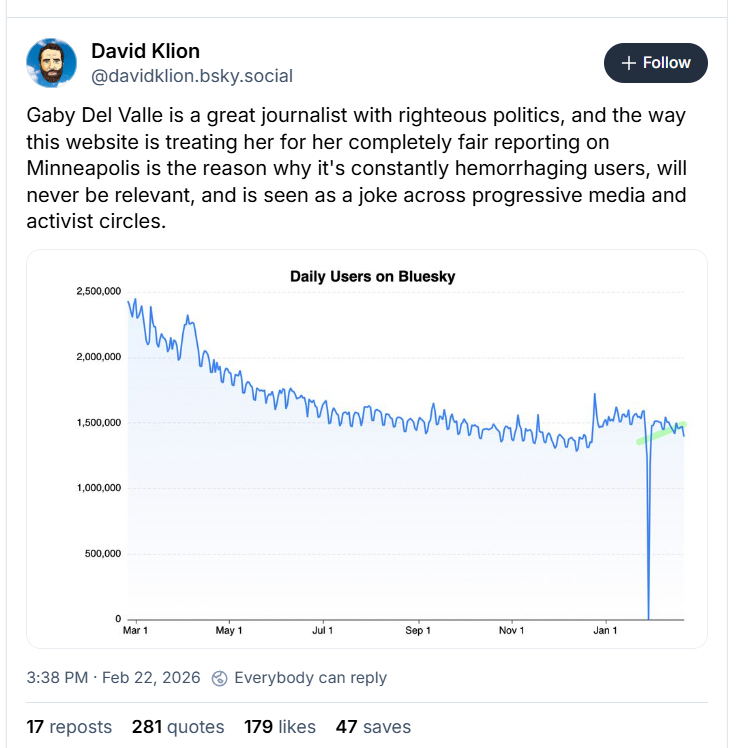736x748 pixels.
Task: Click the post text about Gaby Del Valle
Action: point(357,168)
